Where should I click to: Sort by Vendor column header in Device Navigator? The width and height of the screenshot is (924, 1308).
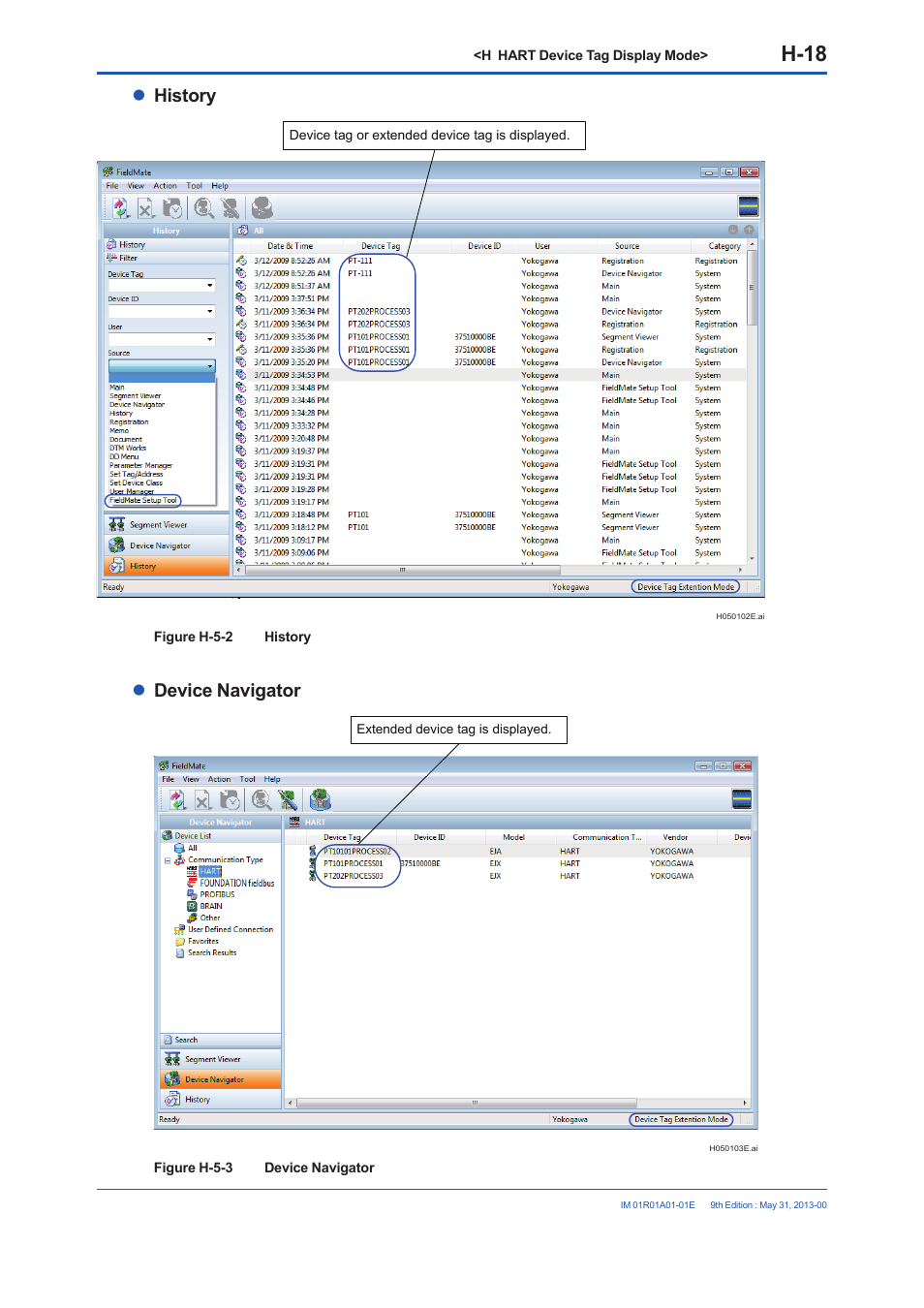(675, 837)
